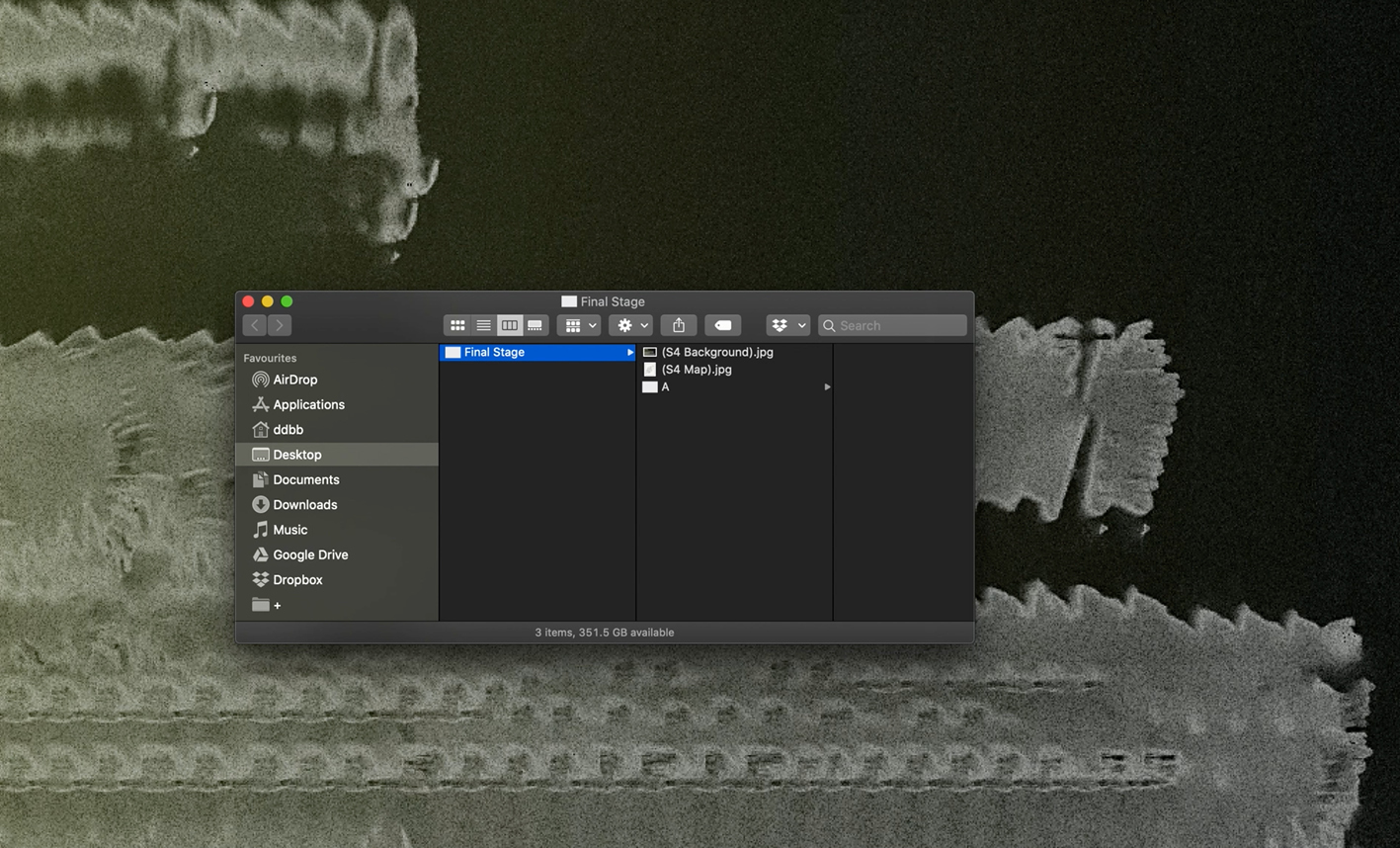Select the ddbb home folder

click(288, 430)
